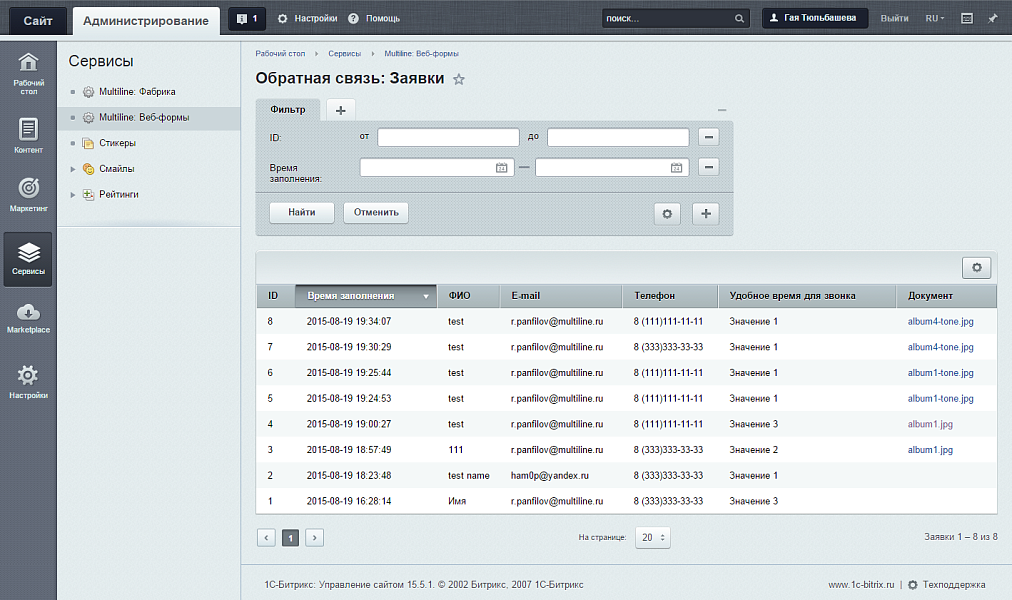Image resolution: width=1012 pixels, height=600 pixels.
Task: Open the RU language dropdown
Action: 934,18
